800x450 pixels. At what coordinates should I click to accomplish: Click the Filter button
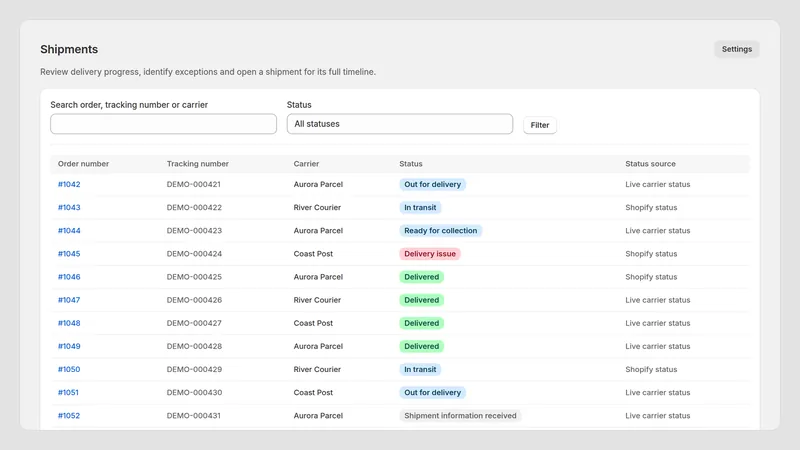[x=540, y=125]
